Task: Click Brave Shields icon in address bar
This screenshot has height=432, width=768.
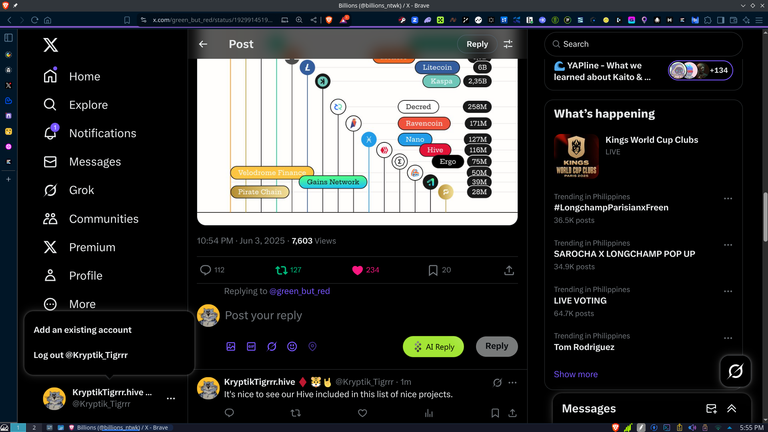Action: click(329, 20)
